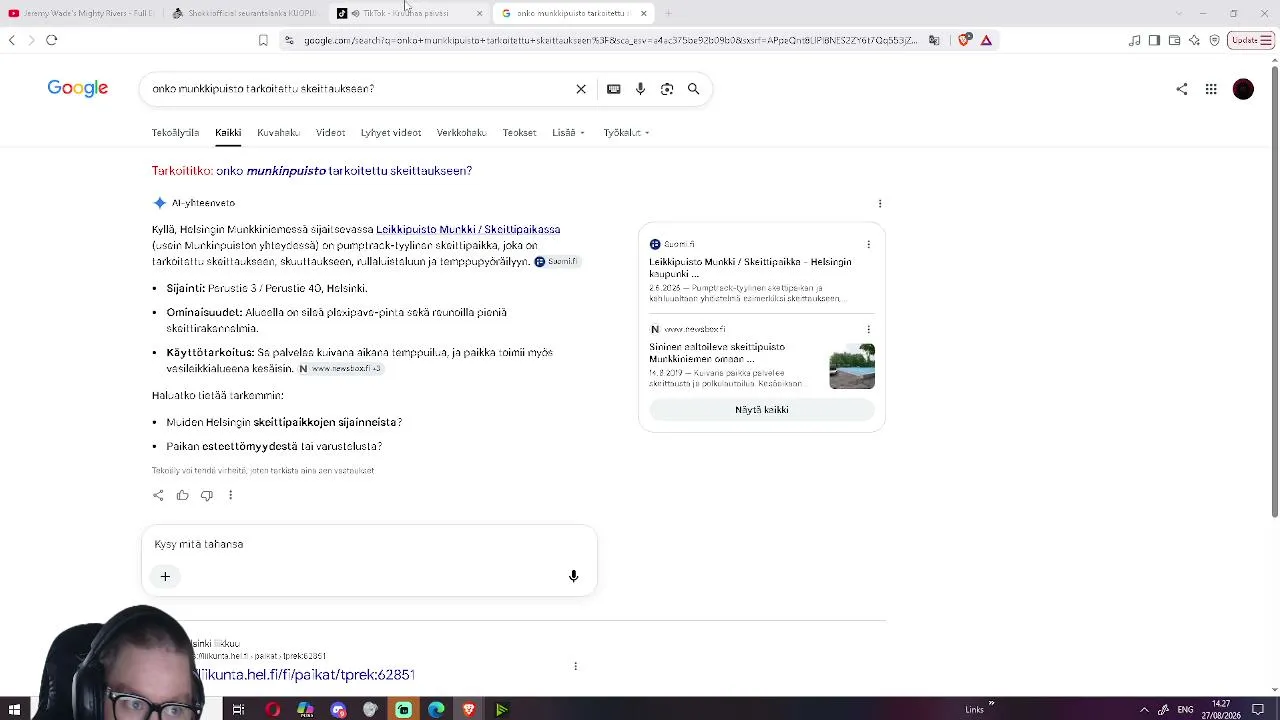Open options for the liikunta.hel.fi result
1280x720 pixels.
(575, 666)
